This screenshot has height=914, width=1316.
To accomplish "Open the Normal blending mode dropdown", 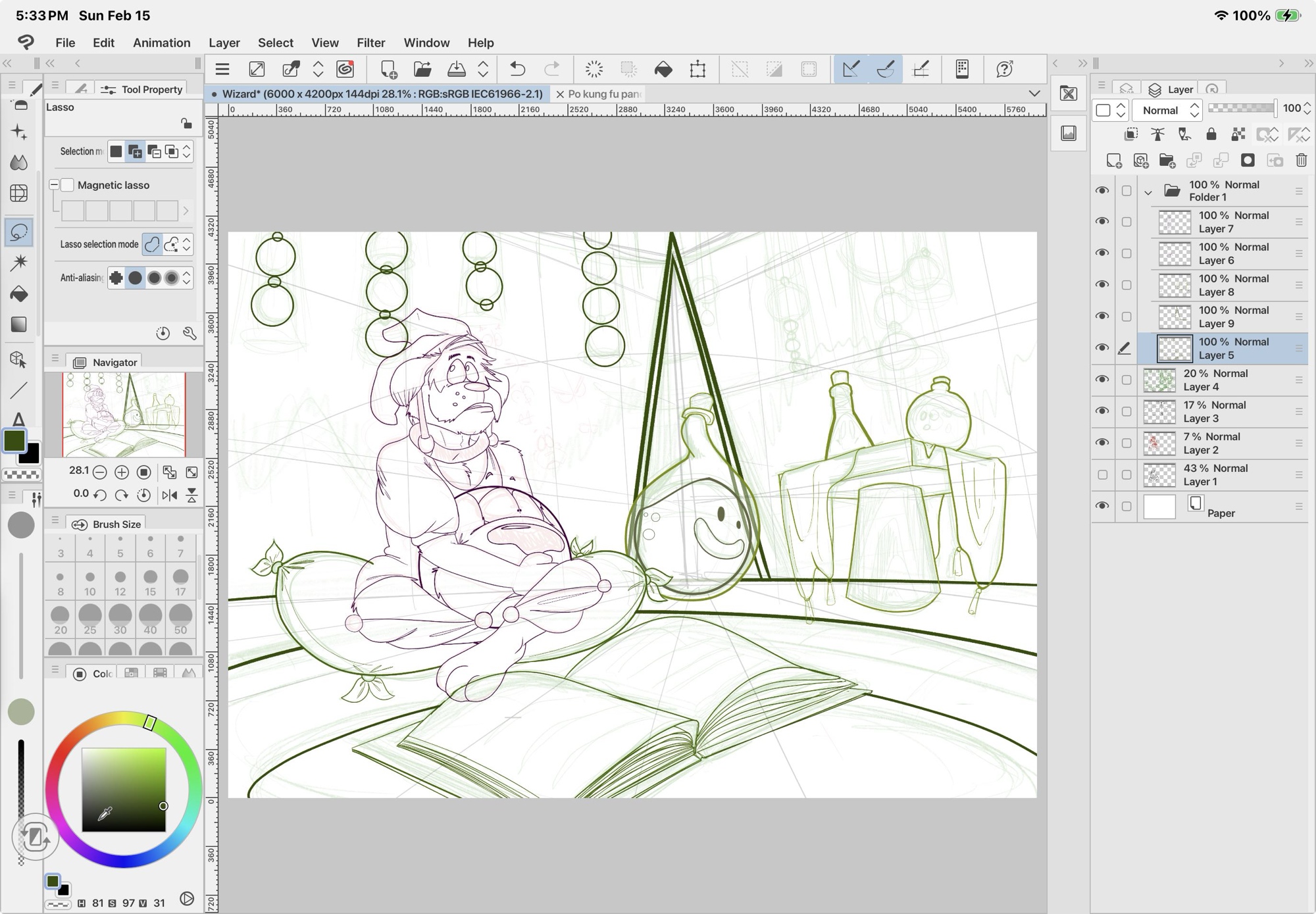I will pyautogui.click(x=1167, y=110).
